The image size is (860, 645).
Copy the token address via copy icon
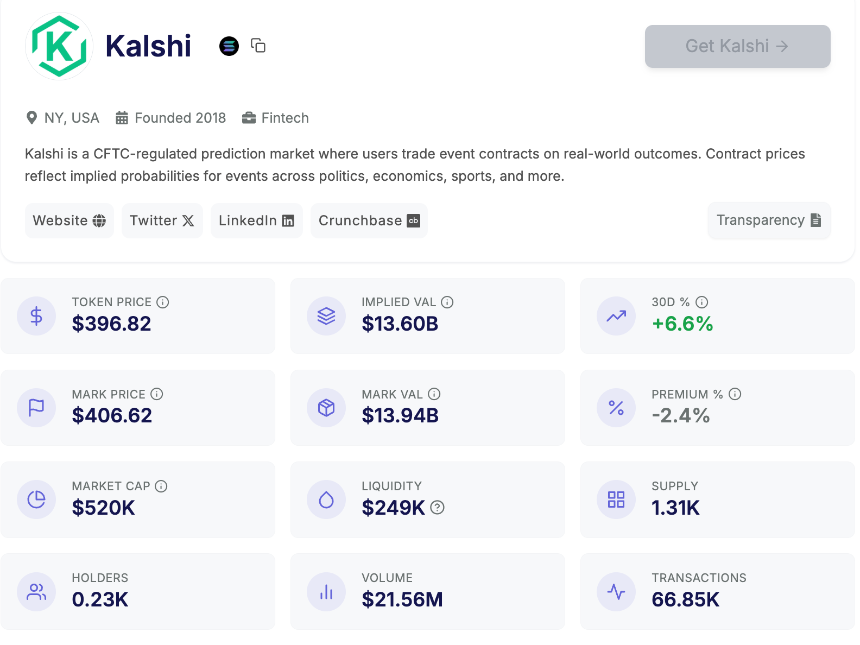click(x=258, y=46)
